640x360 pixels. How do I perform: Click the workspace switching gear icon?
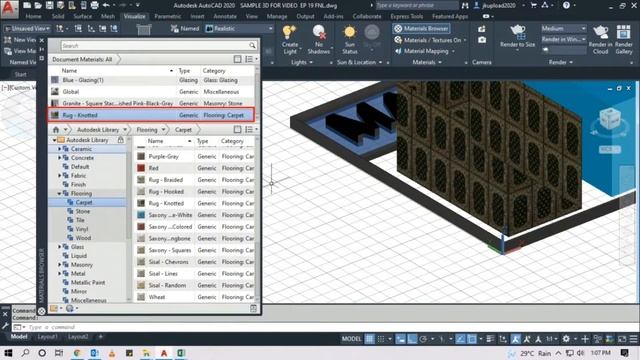point(566,339)
